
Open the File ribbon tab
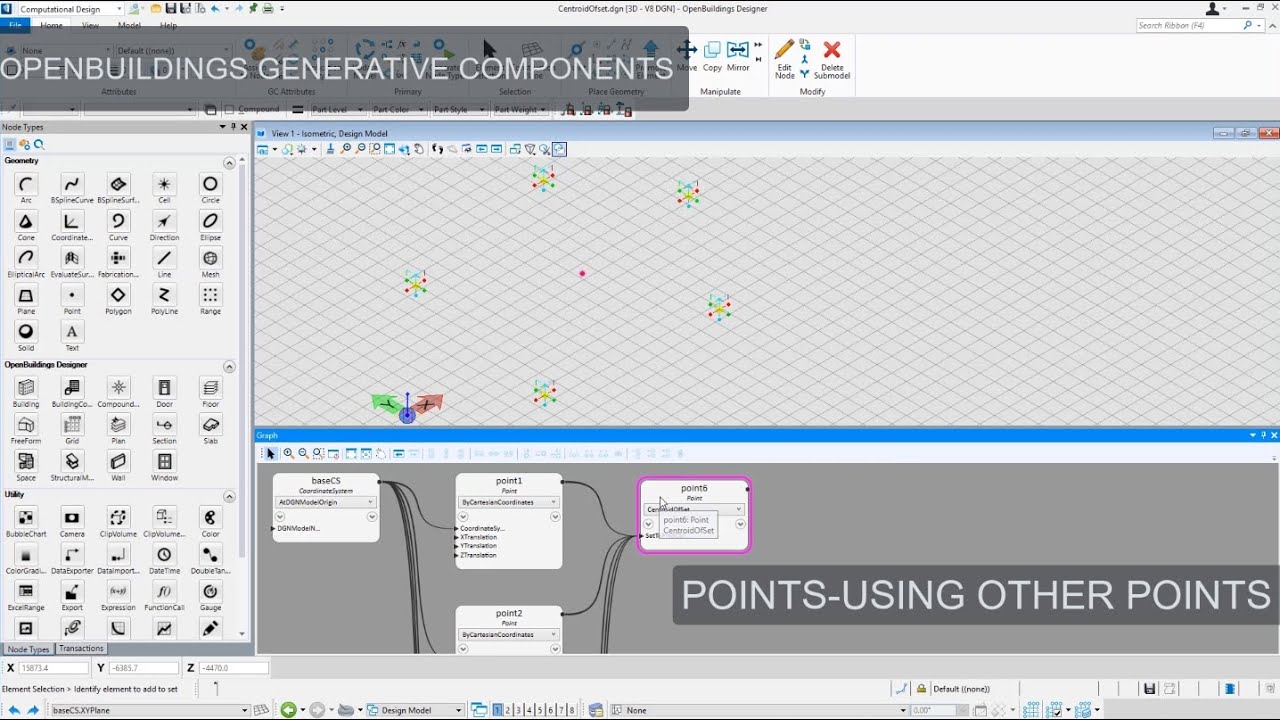14,25
